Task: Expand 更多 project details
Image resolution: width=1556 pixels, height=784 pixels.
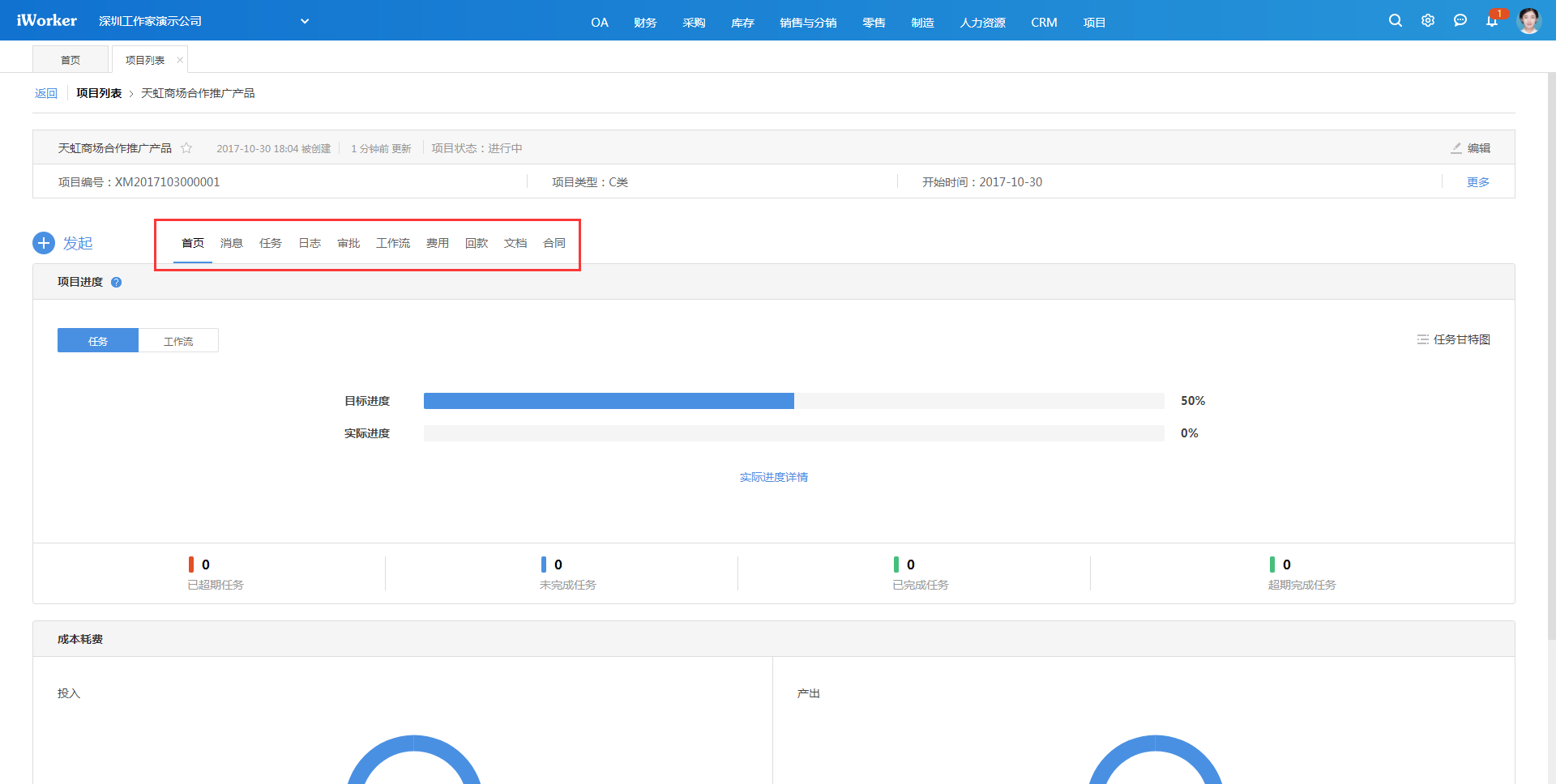Action: (1478, 182)
